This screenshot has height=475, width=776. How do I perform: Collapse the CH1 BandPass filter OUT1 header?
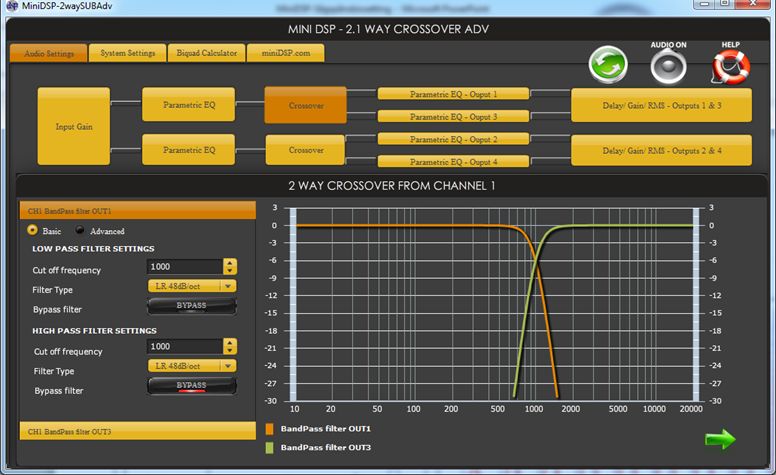[138, 211]
